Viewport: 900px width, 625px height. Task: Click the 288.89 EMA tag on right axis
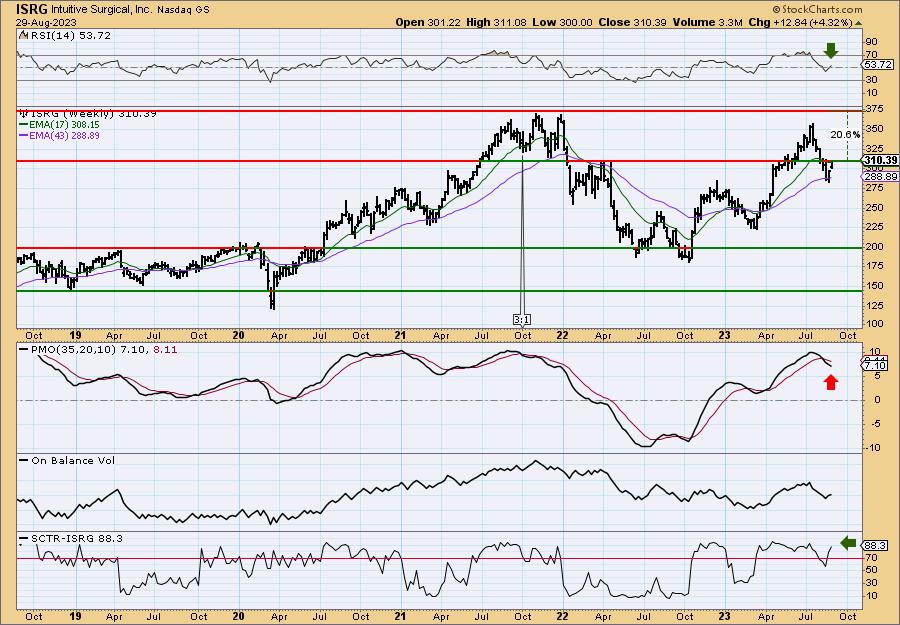(880, 177)
